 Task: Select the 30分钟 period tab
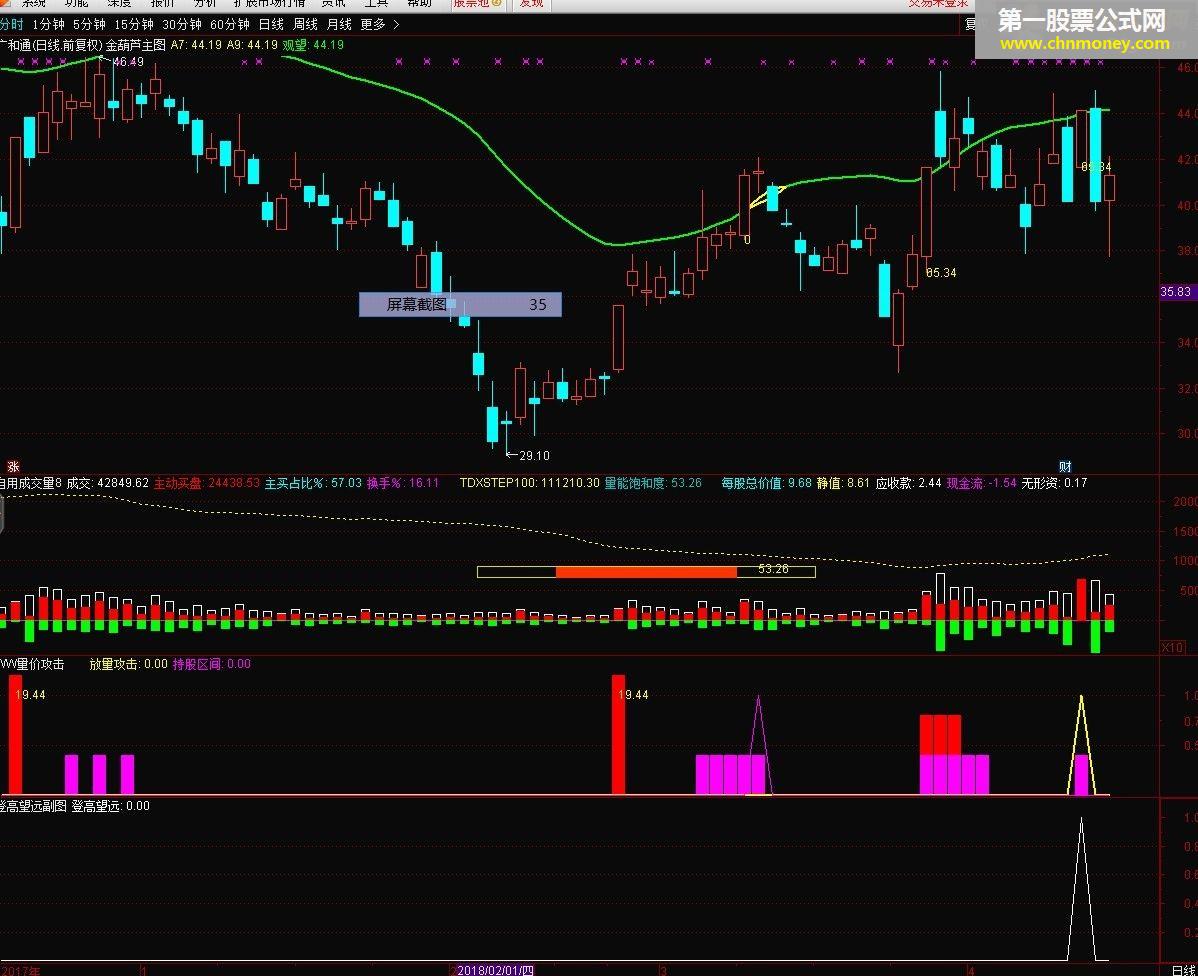(182, 24)
